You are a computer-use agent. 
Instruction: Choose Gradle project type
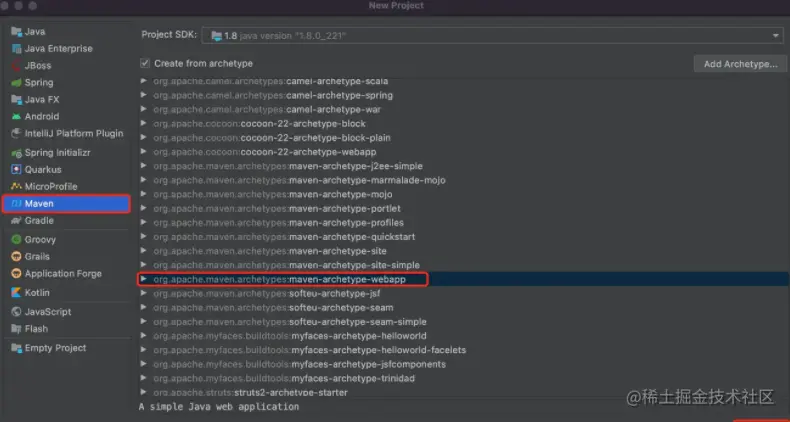coord(66,221)
